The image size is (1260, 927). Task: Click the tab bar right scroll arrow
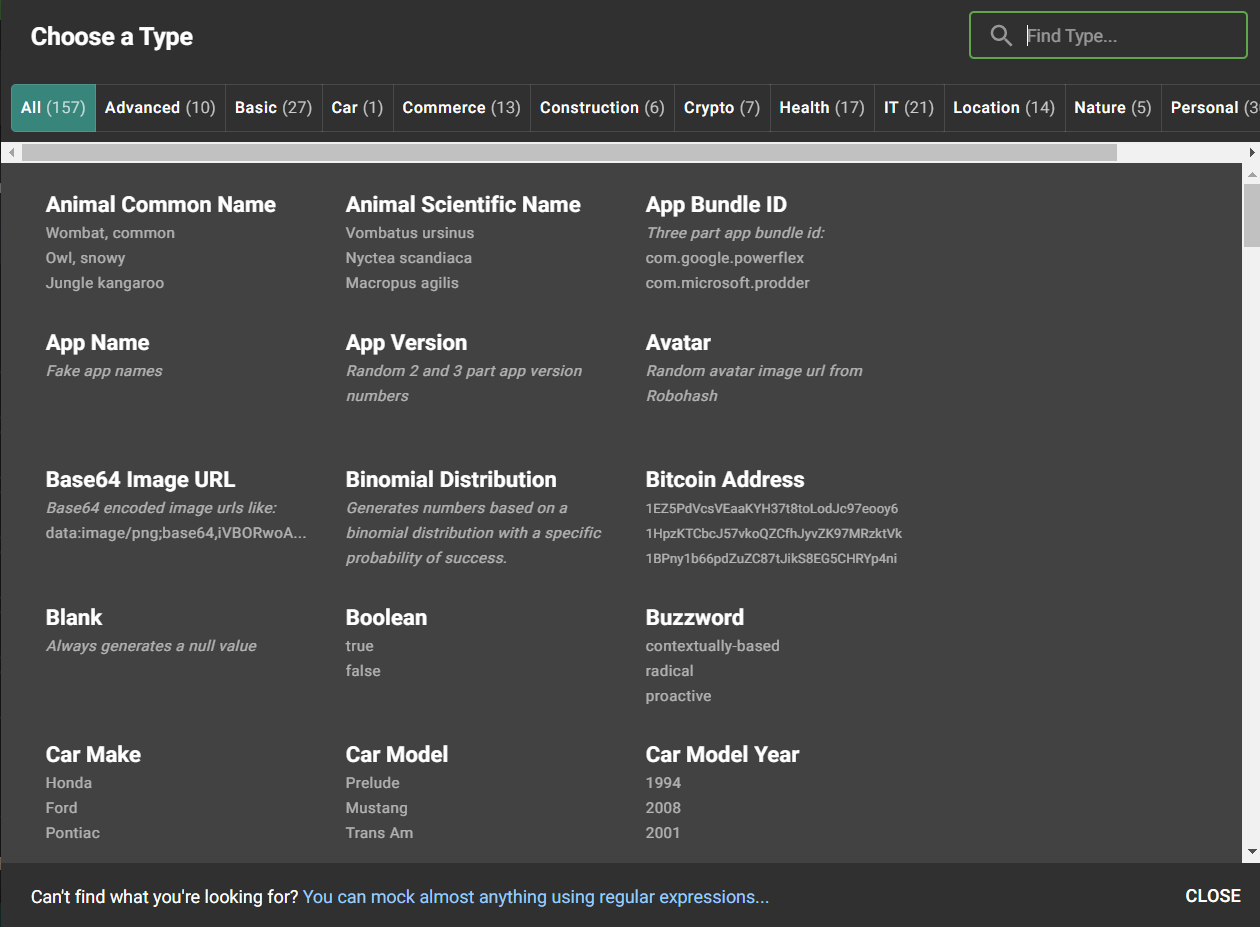tap(1252, 152)
